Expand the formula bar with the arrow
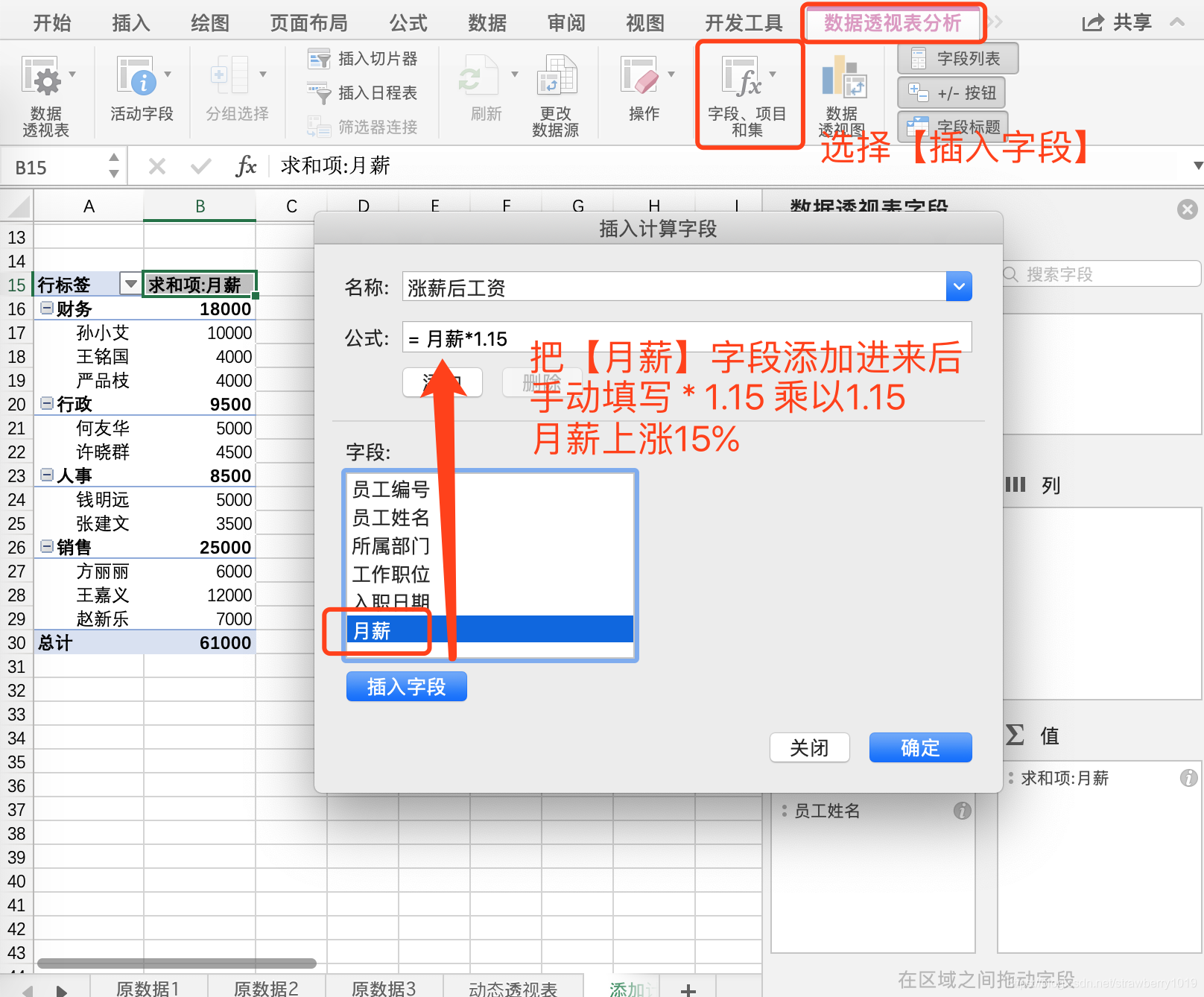Image resolution: width=1204 pixels, height=997 pixels. coord(1198,165)
